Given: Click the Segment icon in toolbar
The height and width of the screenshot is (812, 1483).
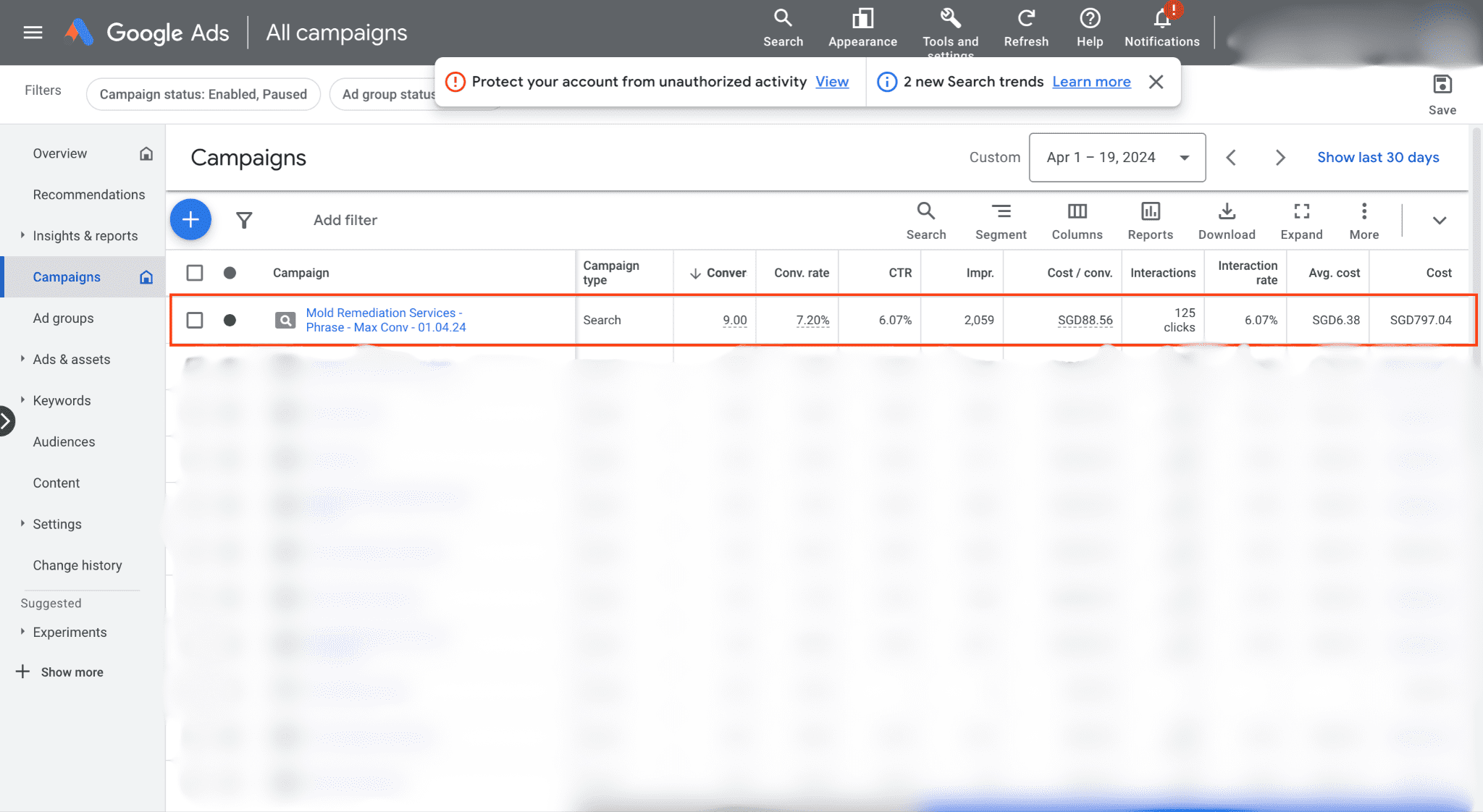Looking at the screenshot, I should [x=1001, y=212].
